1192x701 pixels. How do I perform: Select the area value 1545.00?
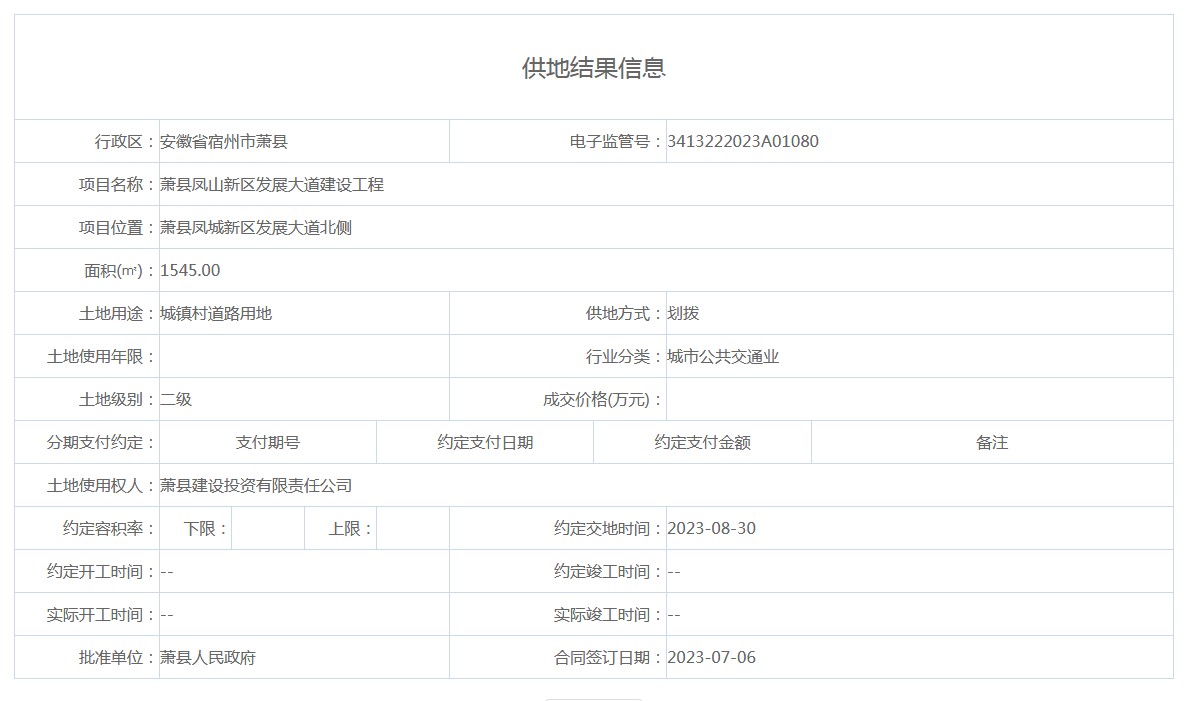point(190,271)
